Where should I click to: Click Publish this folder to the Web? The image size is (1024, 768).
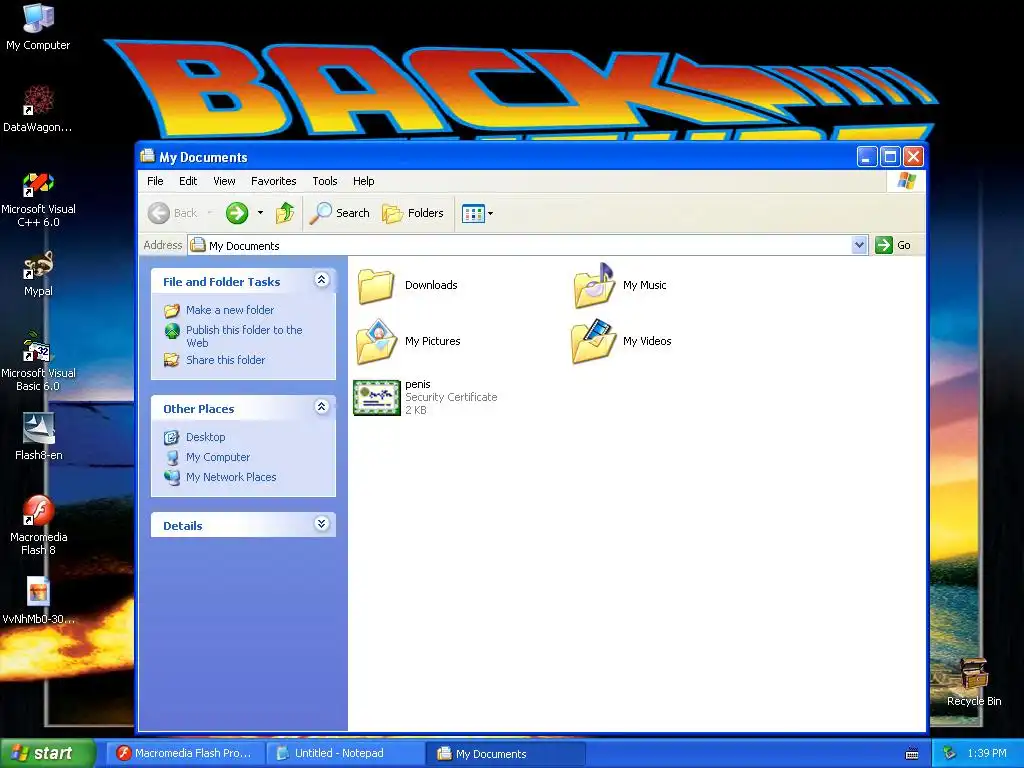click(x=244, y=336)
